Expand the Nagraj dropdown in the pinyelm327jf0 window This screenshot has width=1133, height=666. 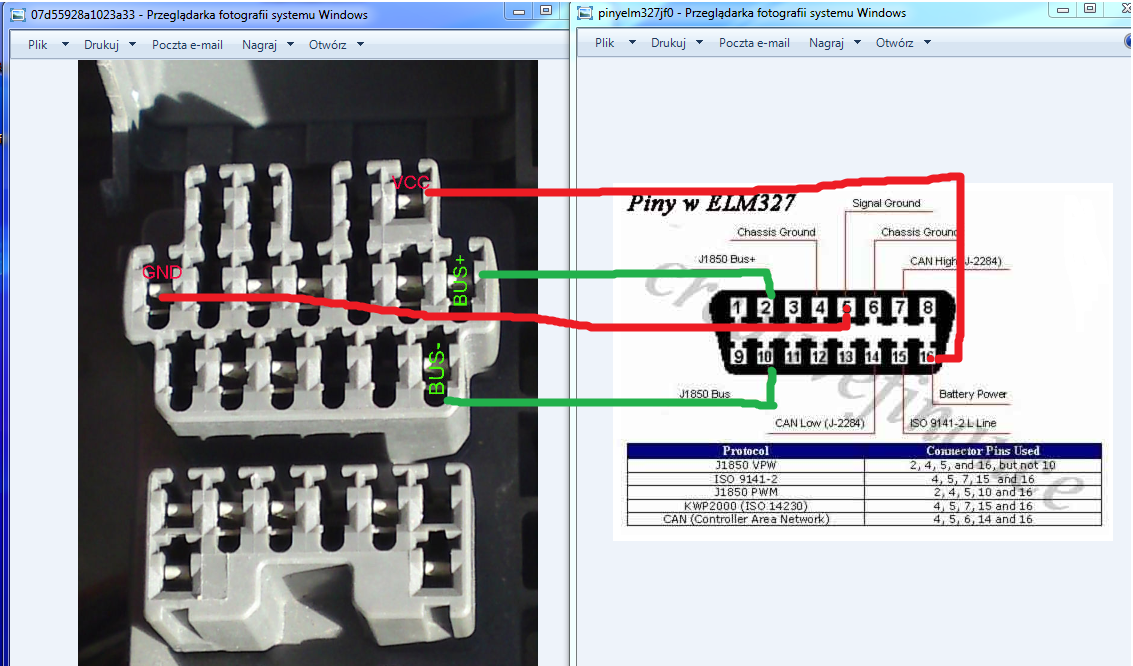[834, 43]
